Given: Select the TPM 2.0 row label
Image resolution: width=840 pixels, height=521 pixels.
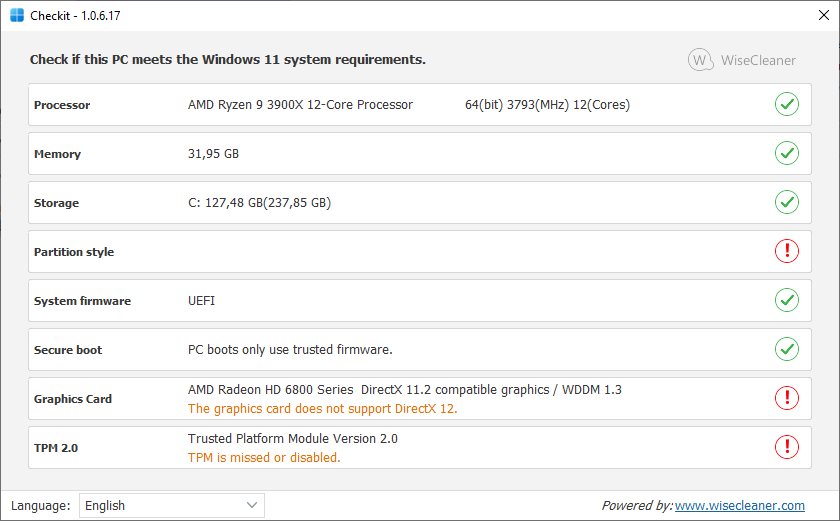Looking at the screenshot, I should tap(56, 448).
